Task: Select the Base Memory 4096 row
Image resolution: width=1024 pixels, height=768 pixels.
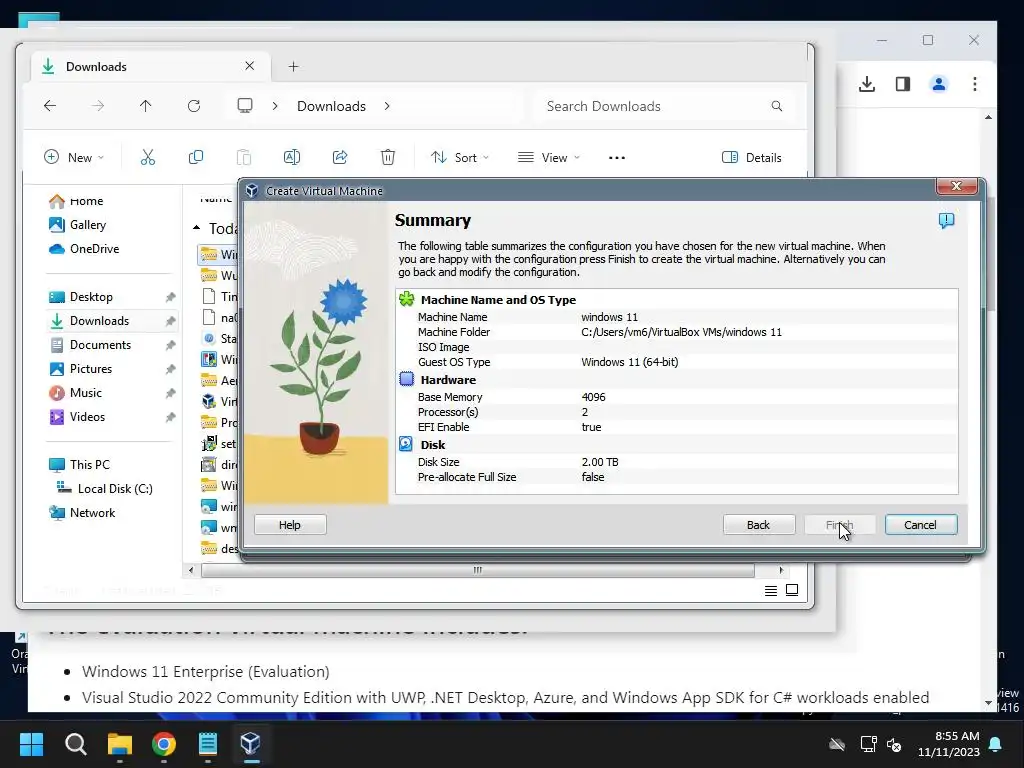Action: 677,397
